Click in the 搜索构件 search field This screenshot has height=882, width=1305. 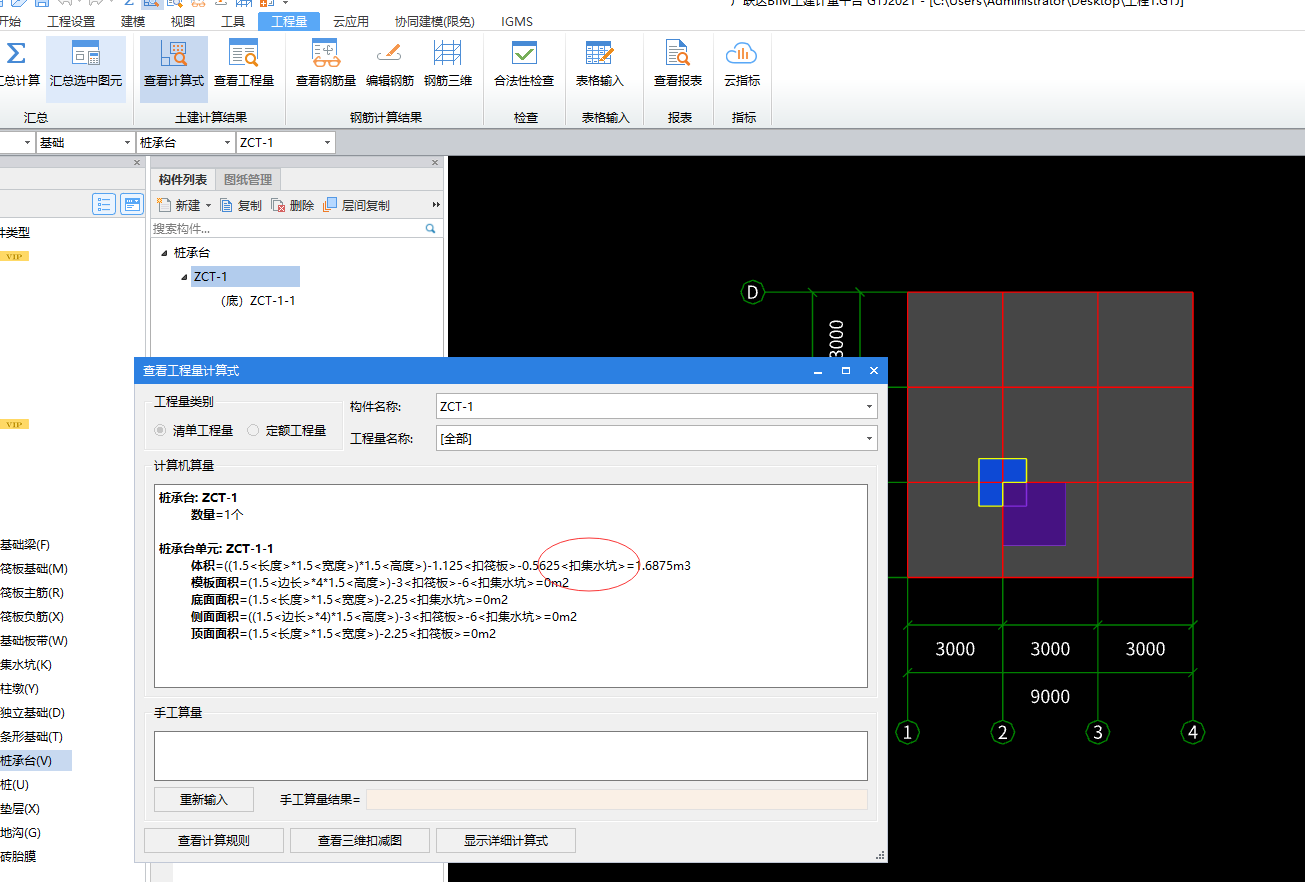tap(288, 229)
